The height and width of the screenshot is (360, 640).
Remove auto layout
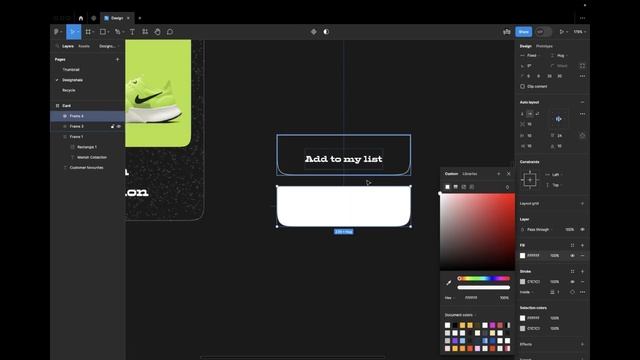click(x=582, y=102)
